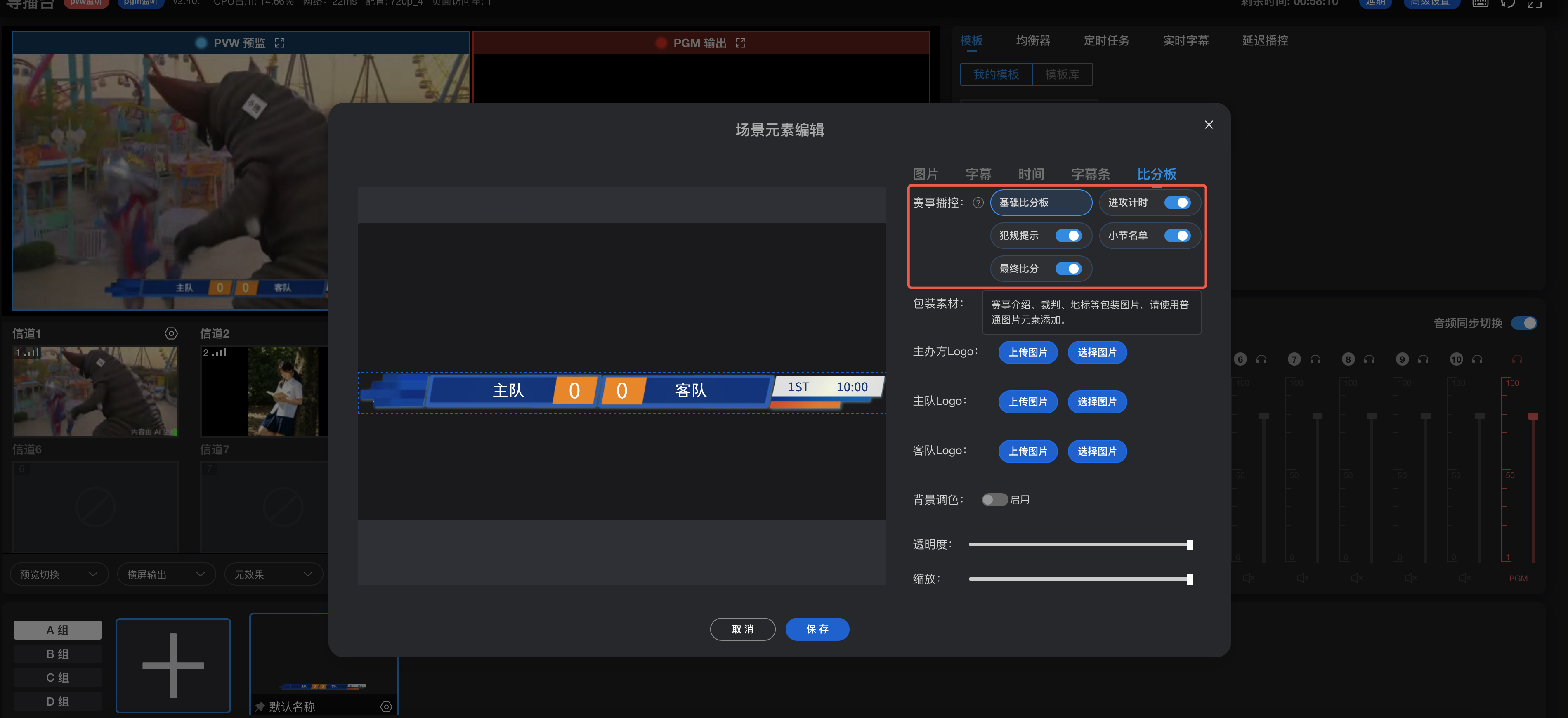Switch to the 字幕条 tab in the dialog
This screenshot has width=1568, height=718.
[1090, 174]
